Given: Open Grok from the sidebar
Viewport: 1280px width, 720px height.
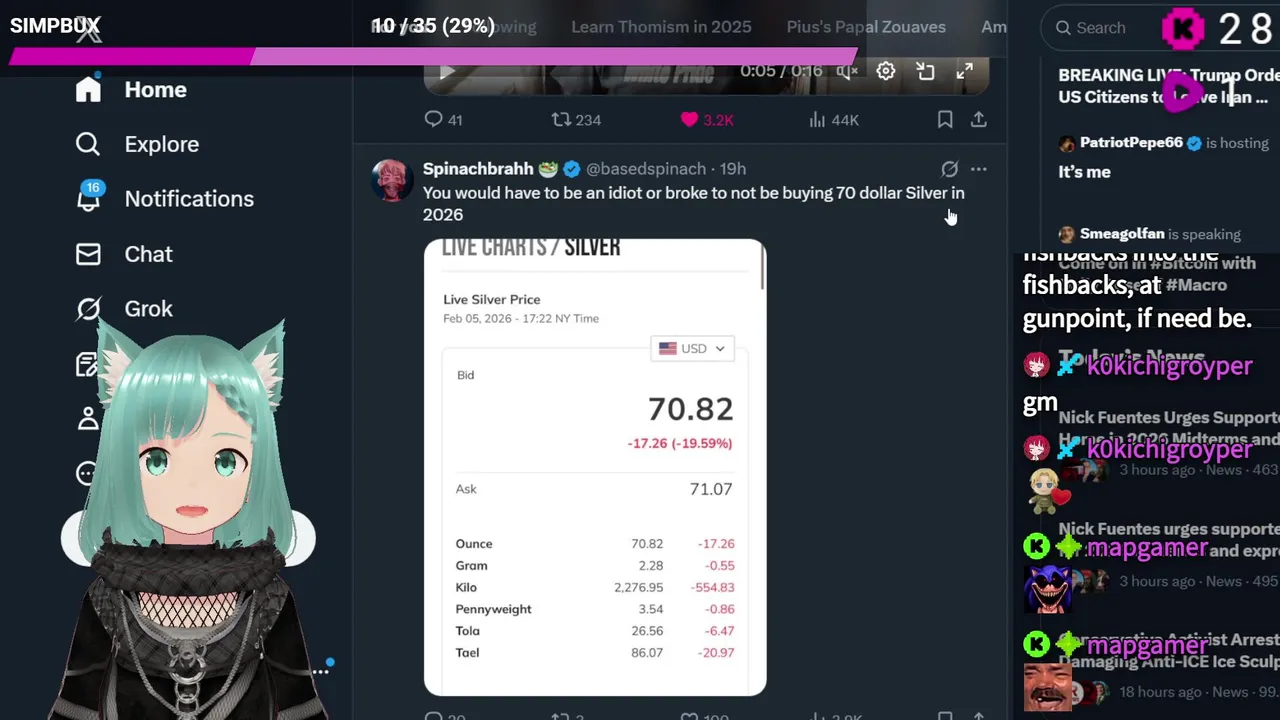Looking at the screenshot, I should (124, 309).
